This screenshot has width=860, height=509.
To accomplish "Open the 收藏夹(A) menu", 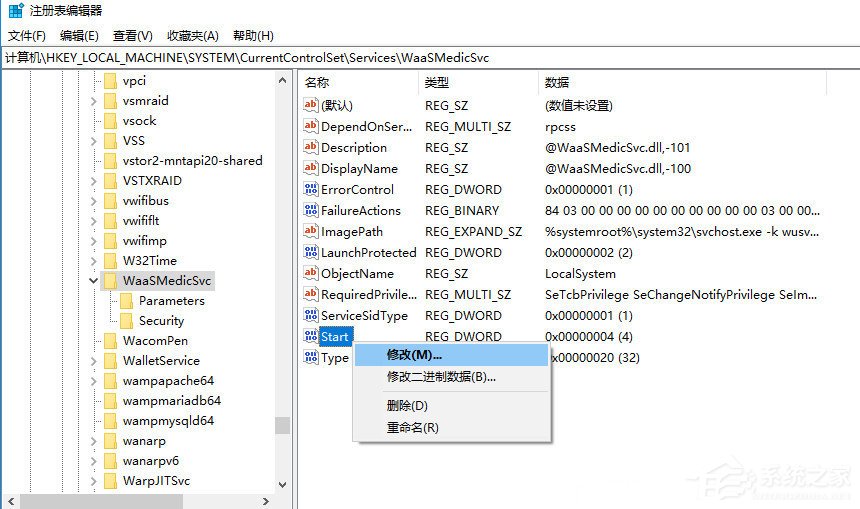I will [x=193, y=36].
